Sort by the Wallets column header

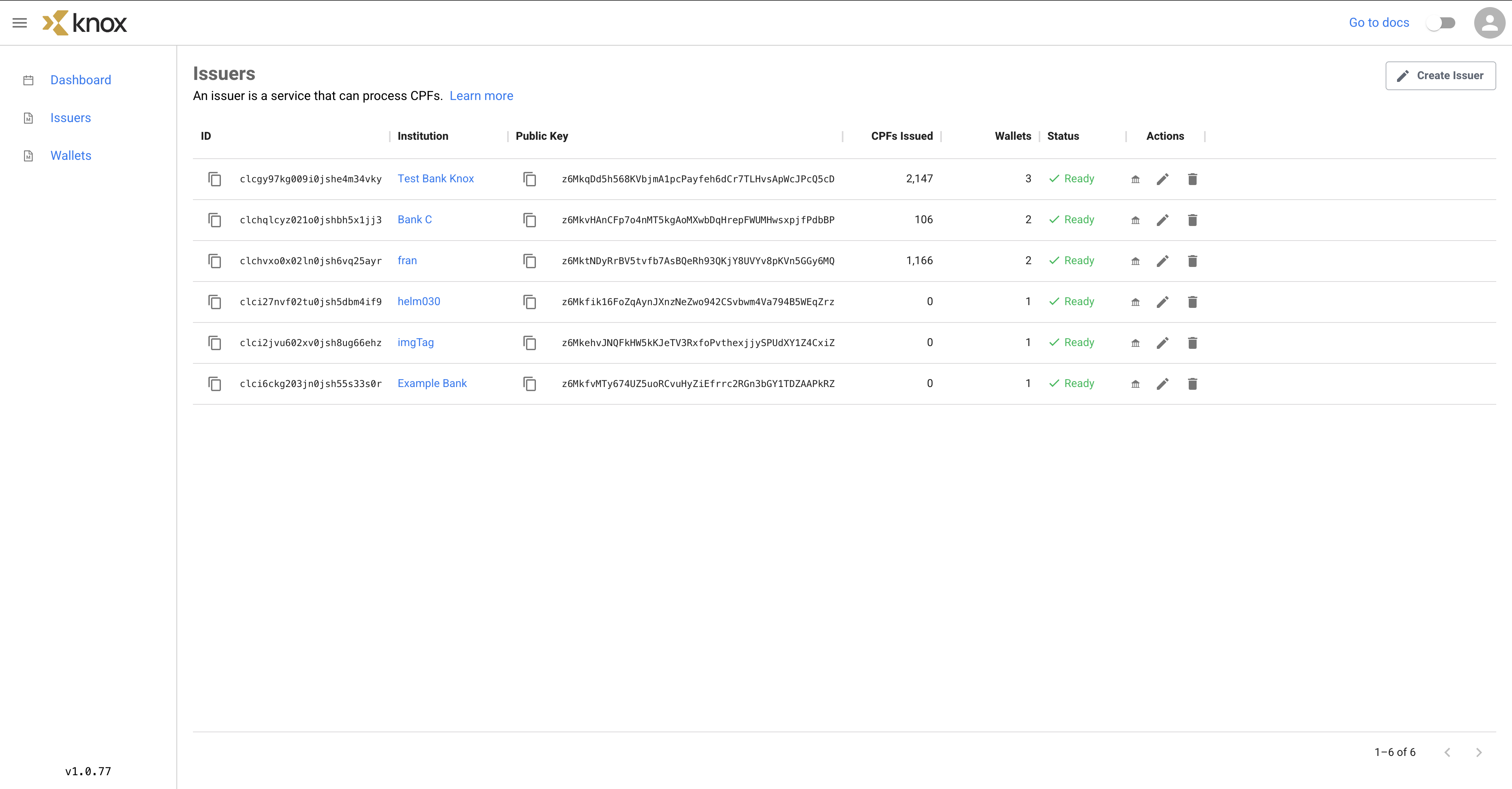1012,136
